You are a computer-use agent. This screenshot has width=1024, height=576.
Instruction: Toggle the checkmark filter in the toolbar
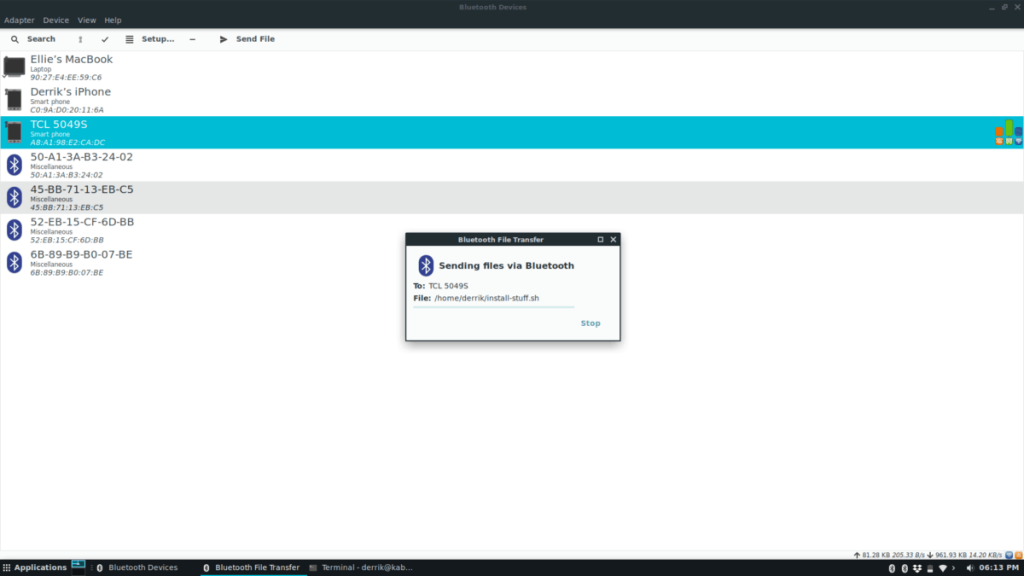click(x=105, y=39)
